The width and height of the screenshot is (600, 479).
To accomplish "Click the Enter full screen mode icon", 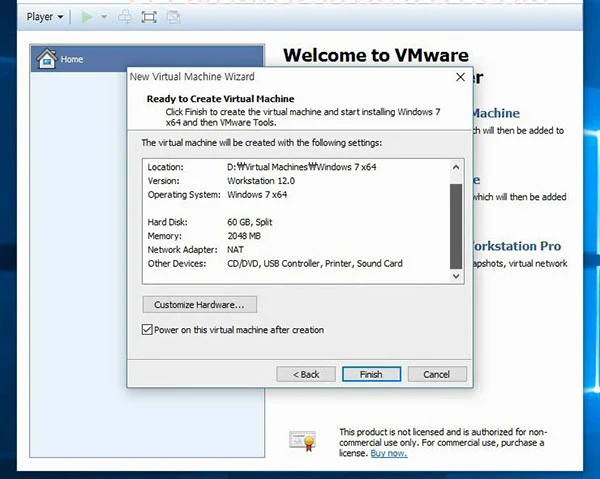I will (149, 17).
